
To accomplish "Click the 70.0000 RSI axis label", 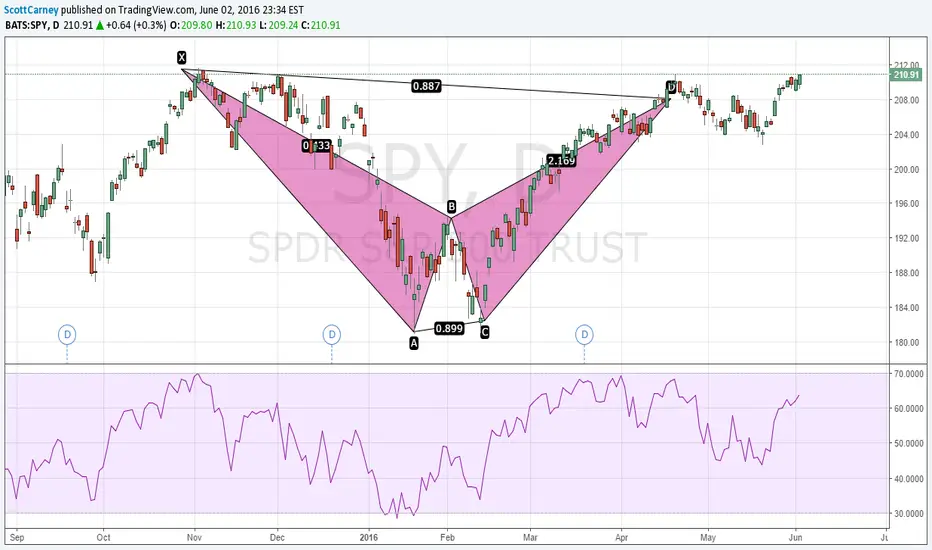I will 909,374.
